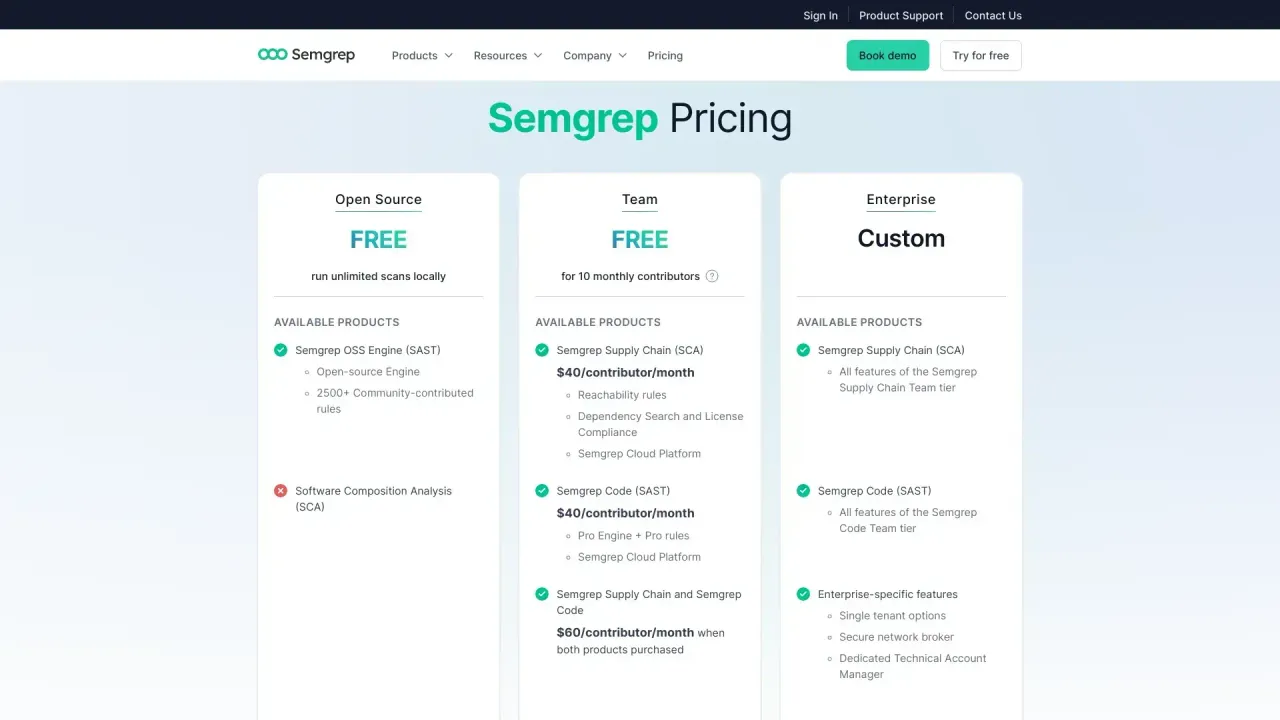Click green check icon next to Semgrep OSS Engine (SAST)
This screenshot has width=1280, height=720.
click(280, 350)
